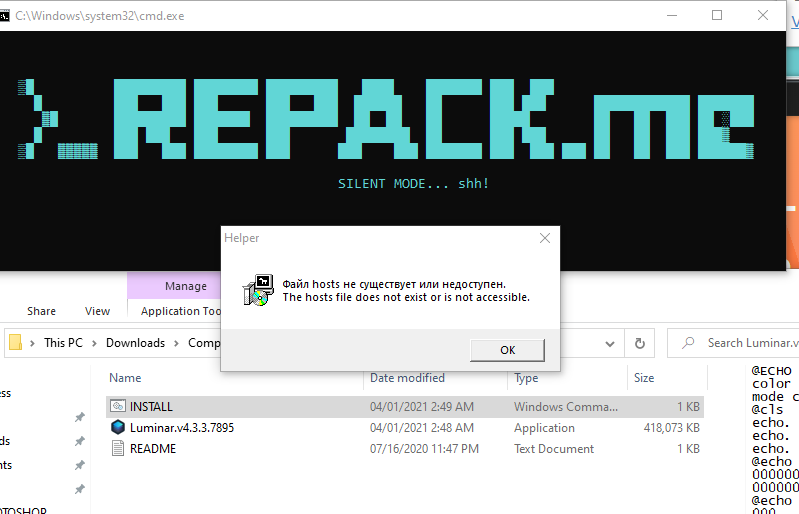799x514 pixels.
Task: Click OK in the Helper dialog
Action: click(x=507, y=350)
